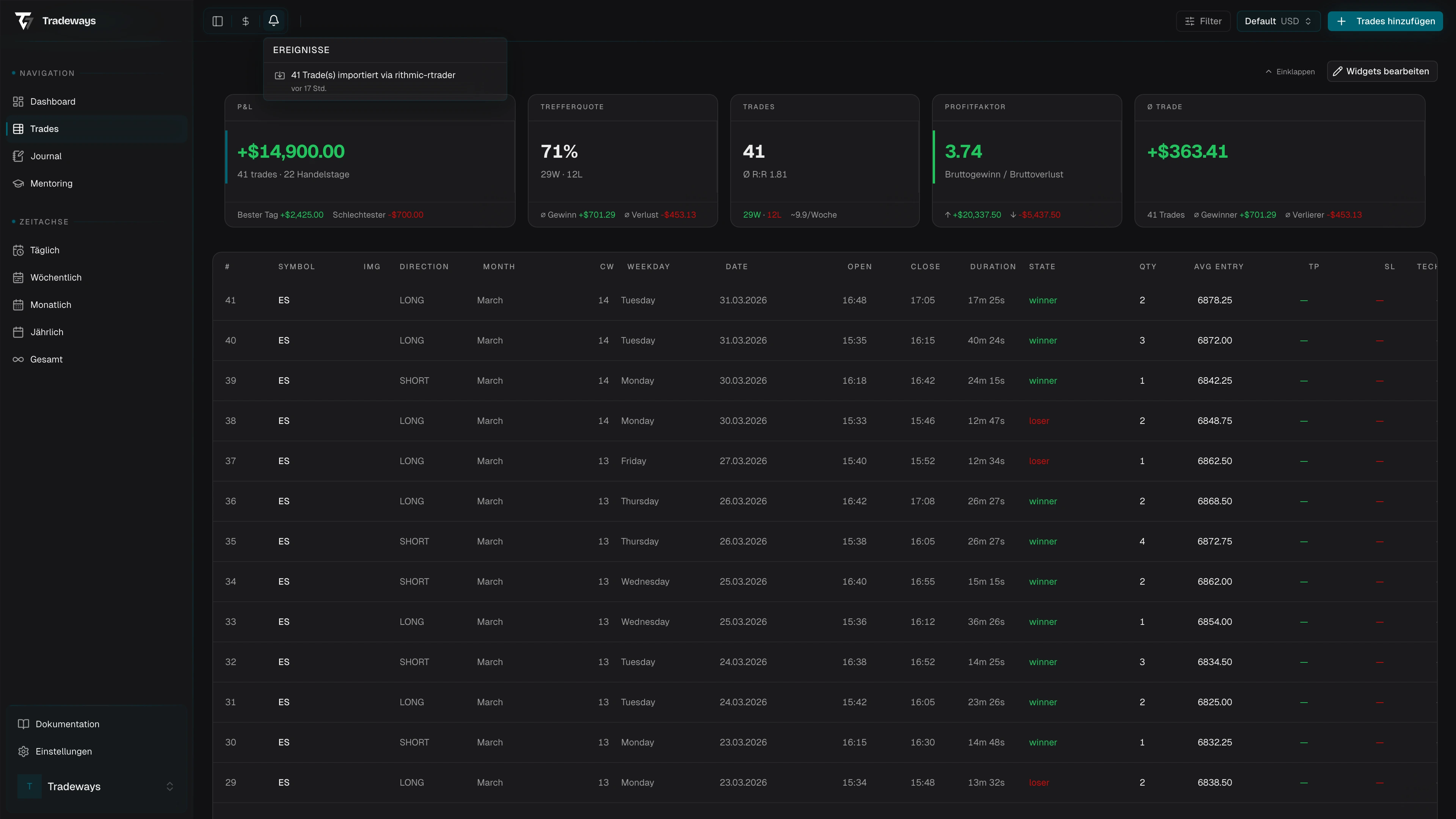The image size is (1456, 819).
Task: Enable the Filter options
Action: click(1203, 21)
